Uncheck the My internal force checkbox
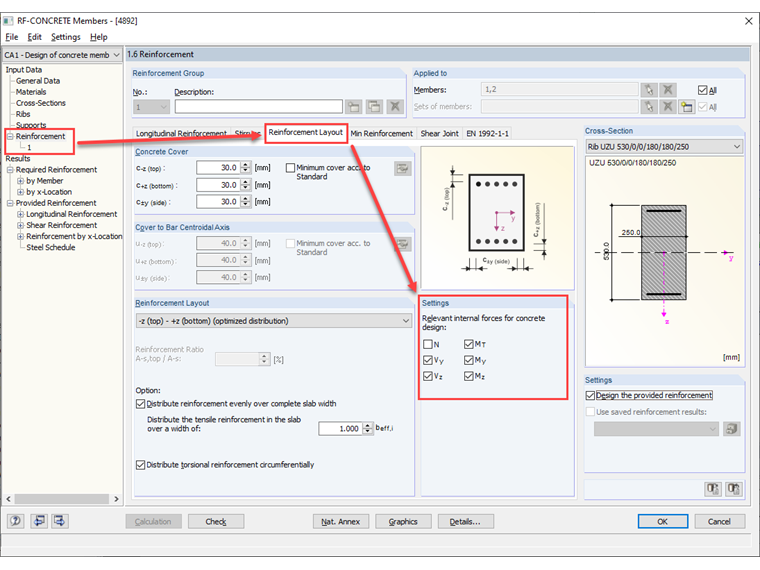Viewport: 760px width, 570px height. [468, 360]
